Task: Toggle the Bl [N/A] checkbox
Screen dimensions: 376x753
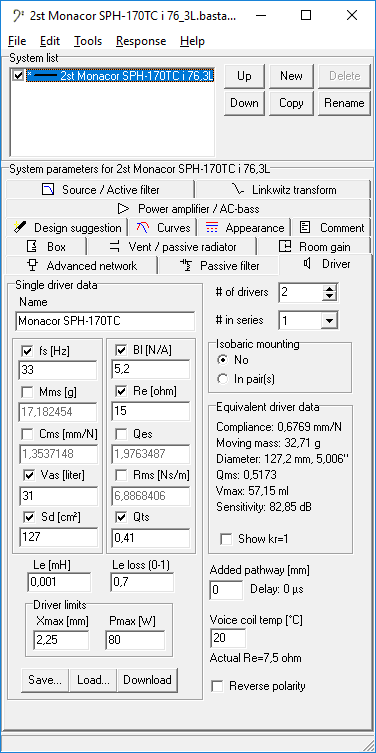Action: coord(120,351)
